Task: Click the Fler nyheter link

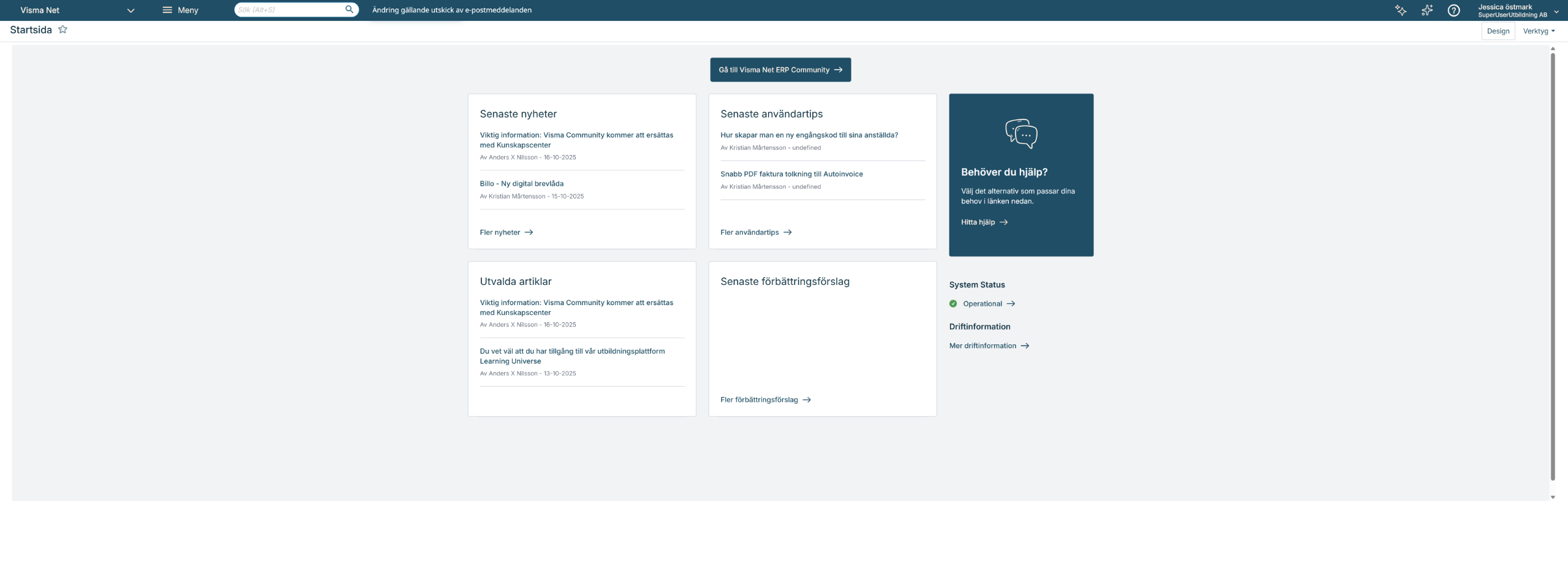Action: pos(507,232)
